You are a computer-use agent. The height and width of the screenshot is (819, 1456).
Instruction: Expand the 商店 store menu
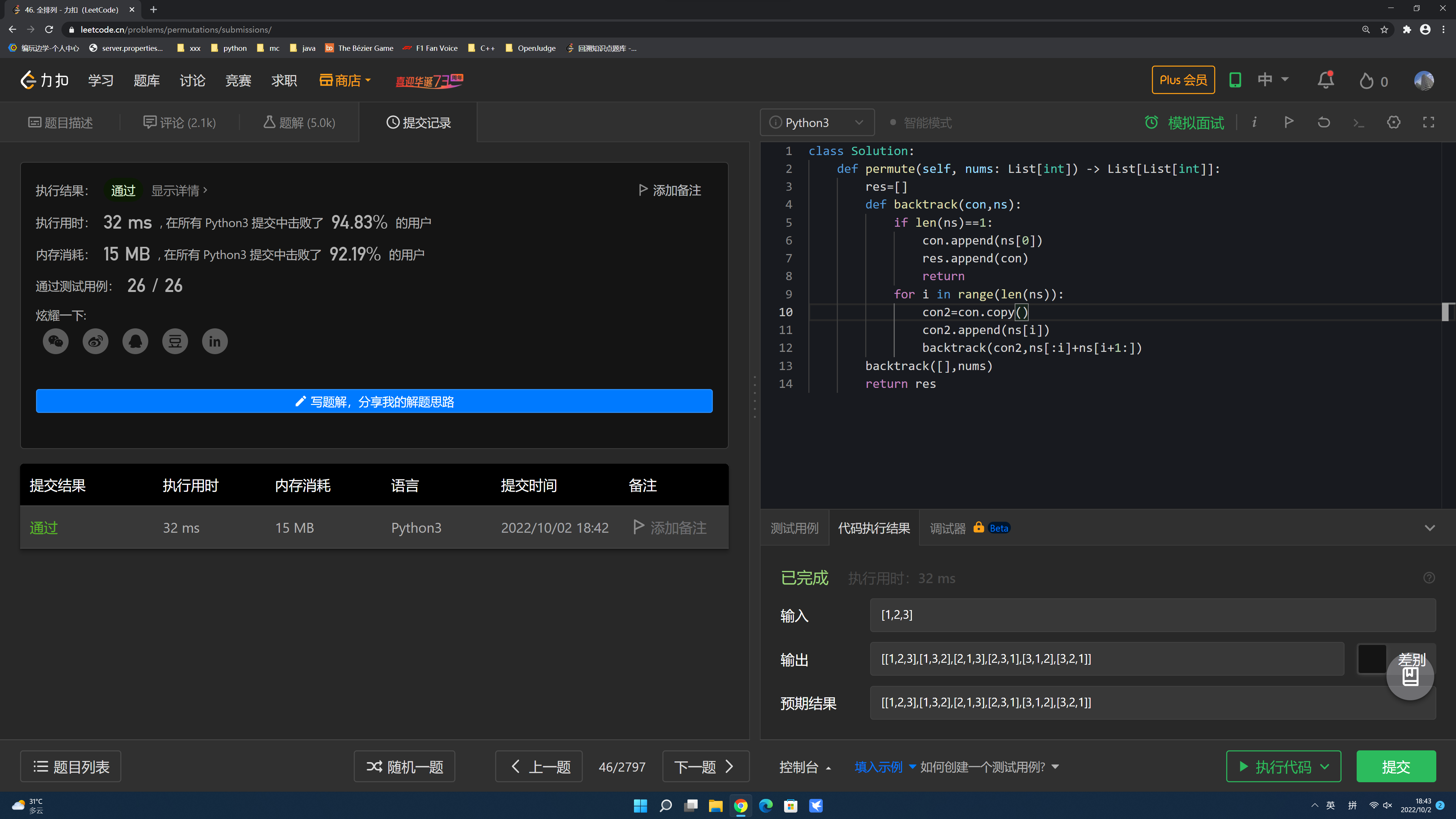[x=345, y=81]
